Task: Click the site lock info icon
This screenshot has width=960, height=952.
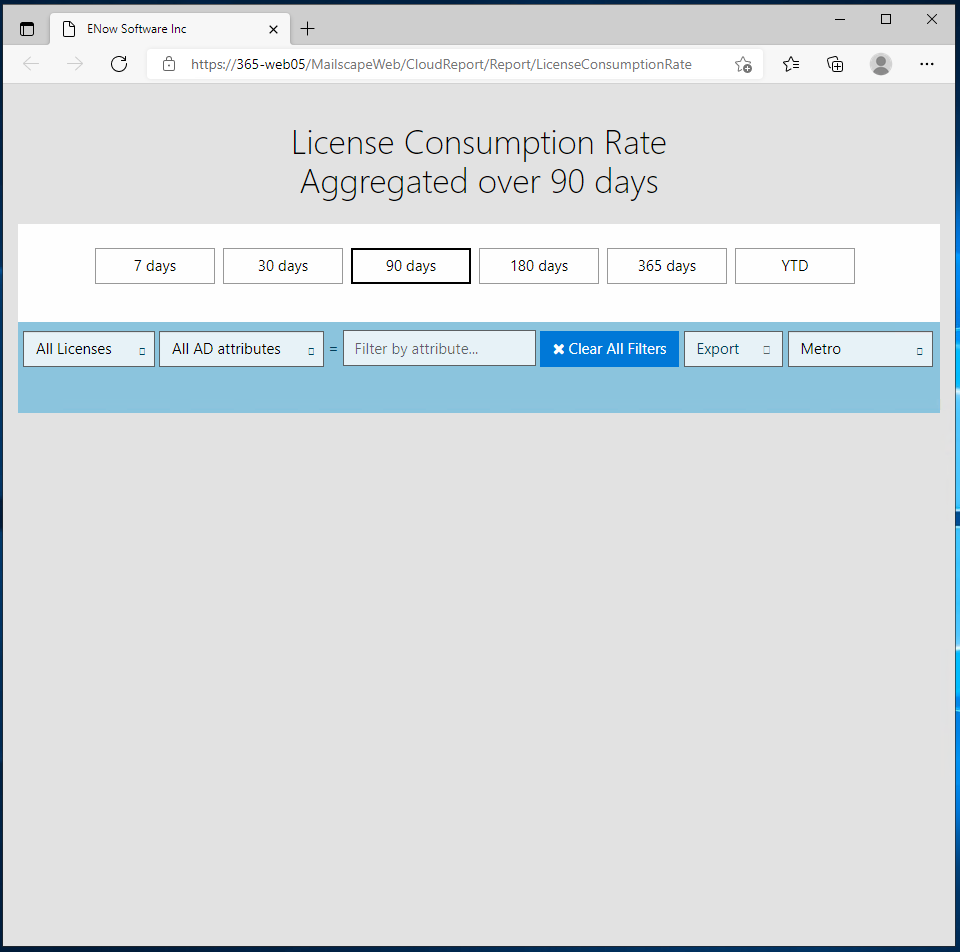Action: click(169, 64)
